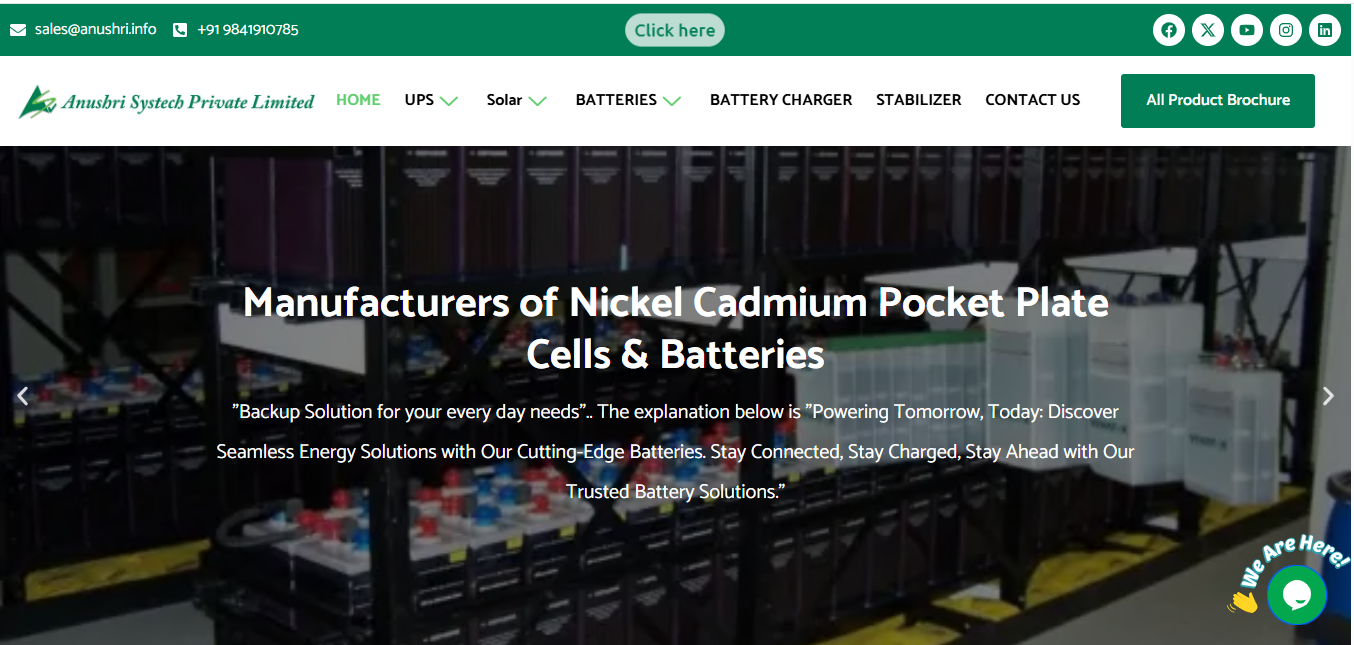Open the Facebook social icon

(x=1168, y=30)
